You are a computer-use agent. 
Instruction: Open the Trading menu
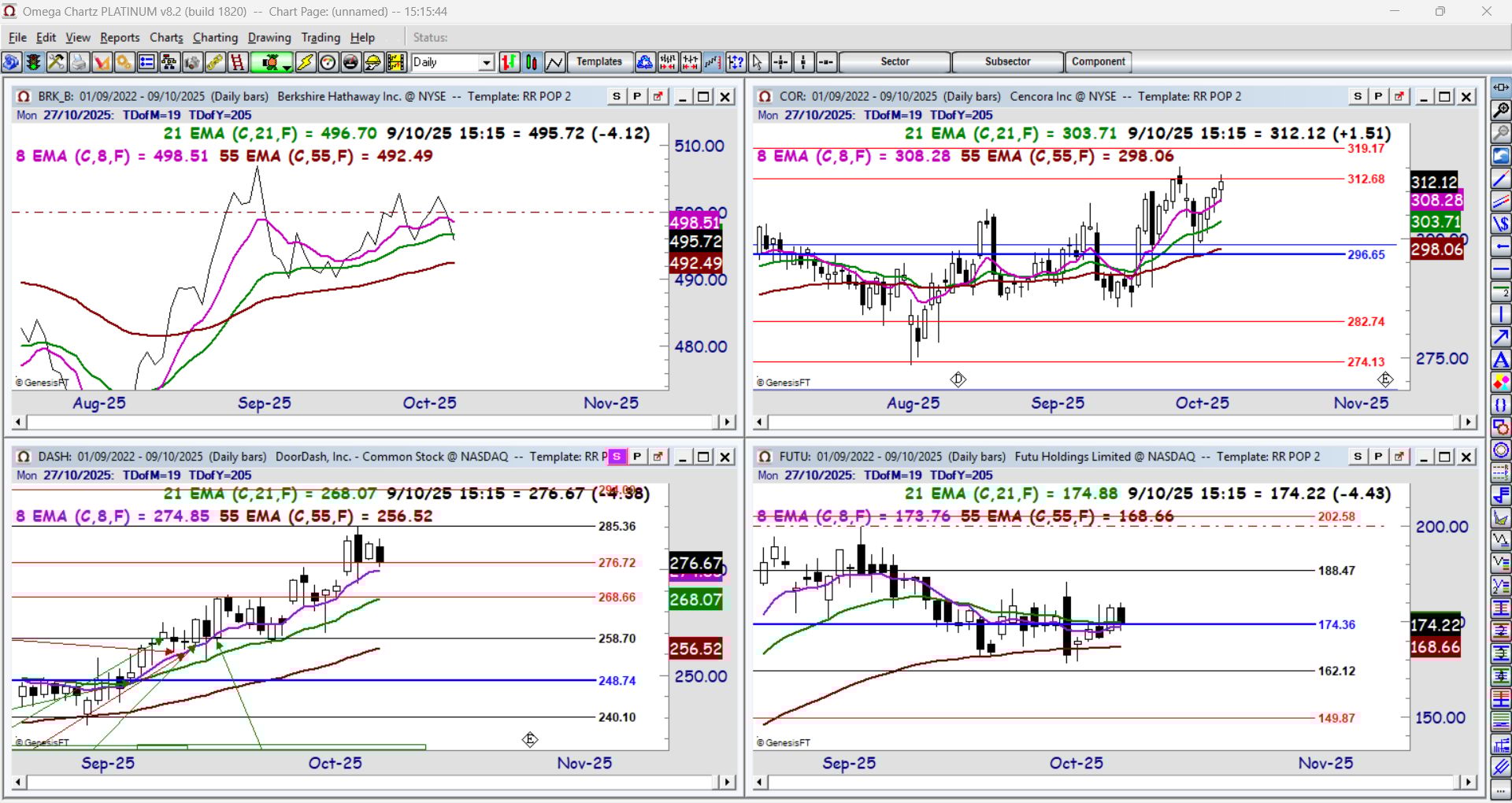(321, 38)
